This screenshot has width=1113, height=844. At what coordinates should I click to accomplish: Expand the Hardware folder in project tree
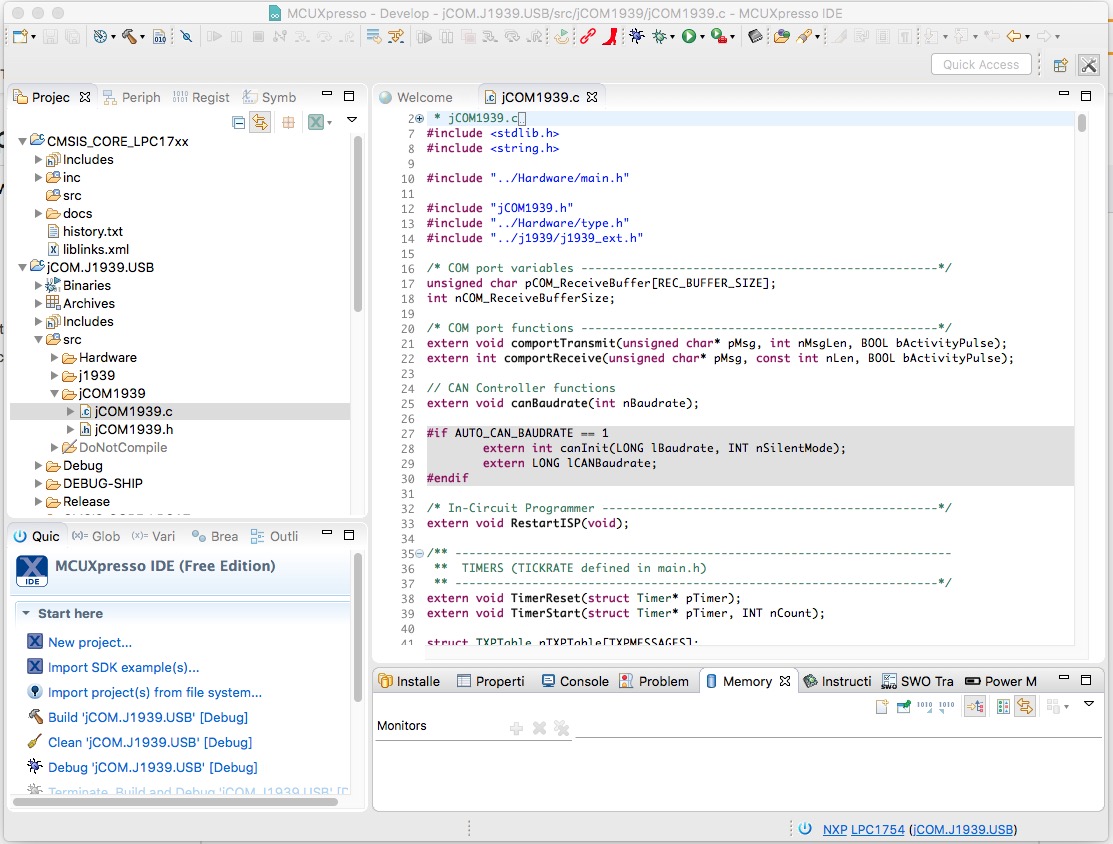(56, 358)
